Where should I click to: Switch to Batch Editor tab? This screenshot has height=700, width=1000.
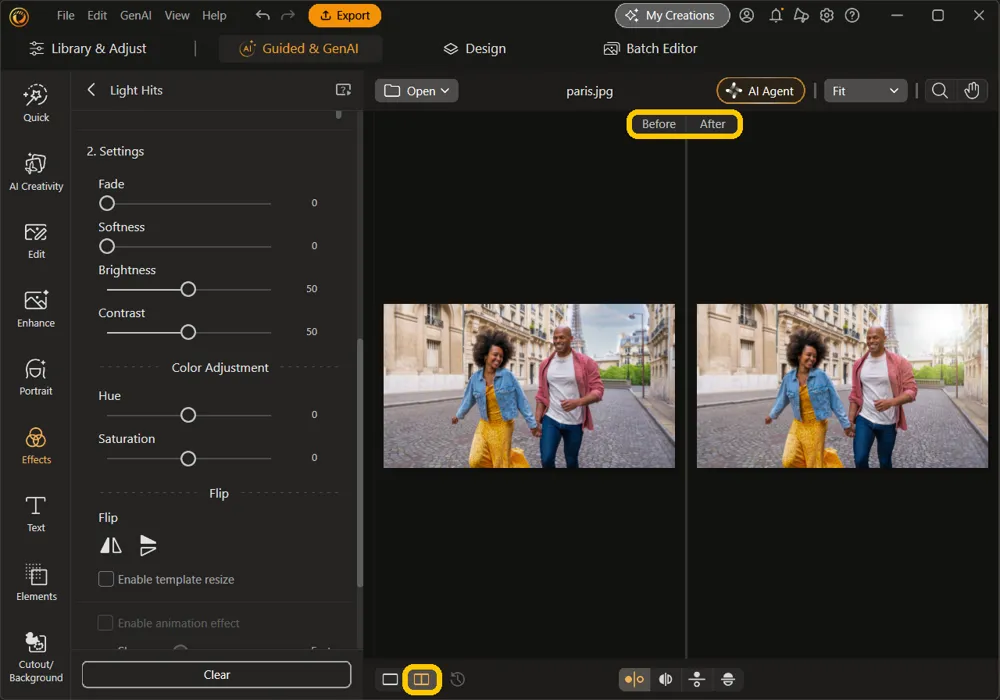point(651,48)
